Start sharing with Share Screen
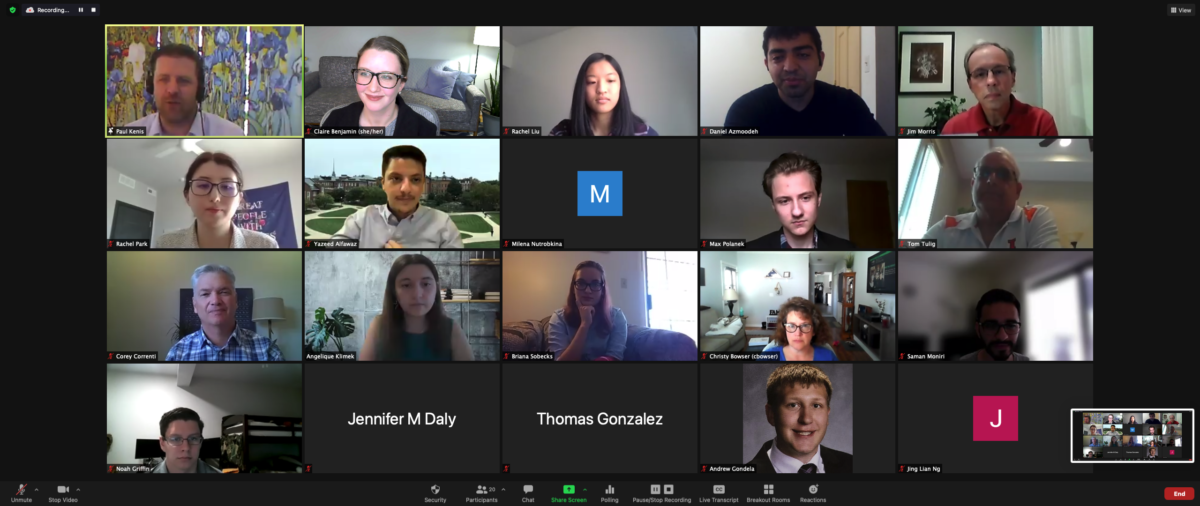1200x506 pixels. coord(569,493)
